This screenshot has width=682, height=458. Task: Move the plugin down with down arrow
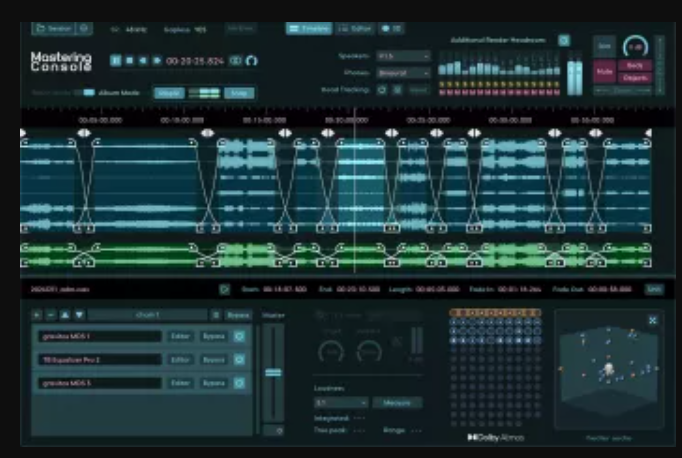tap(79, 315)
